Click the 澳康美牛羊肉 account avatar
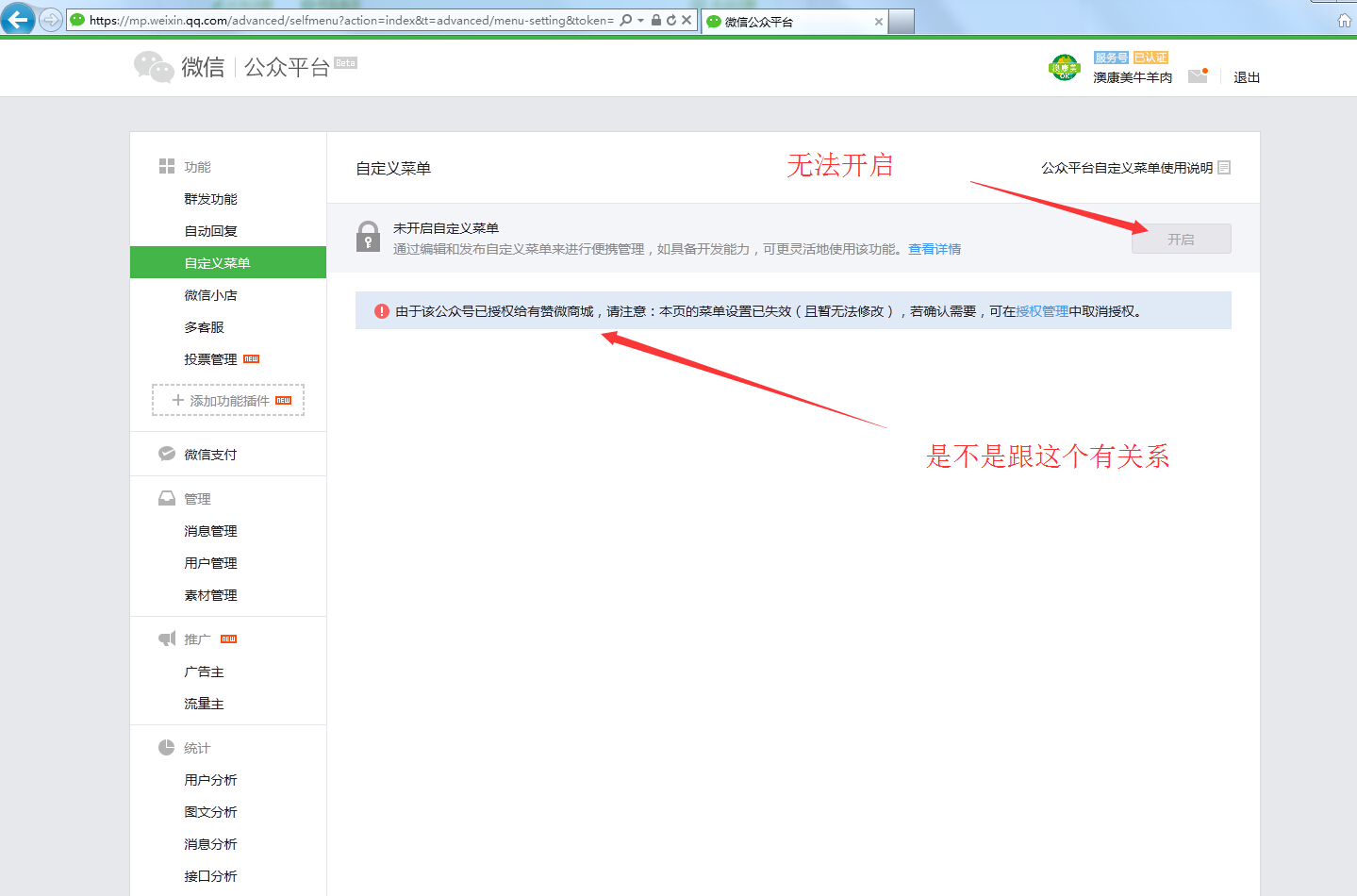Viewport: 1357px width, 896px height. point(1065,67)
